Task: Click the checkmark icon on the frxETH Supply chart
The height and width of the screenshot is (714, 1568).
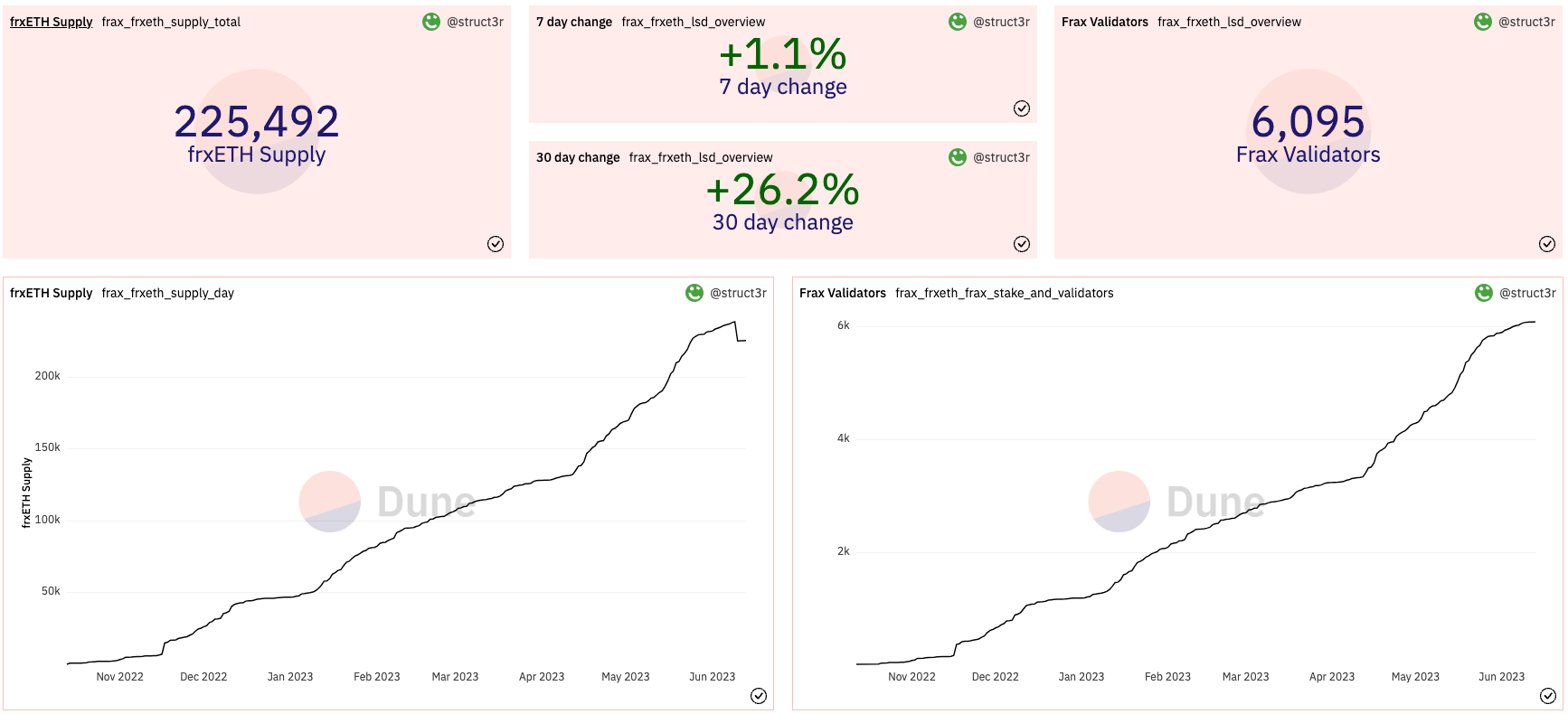Action: click(759, 696)
